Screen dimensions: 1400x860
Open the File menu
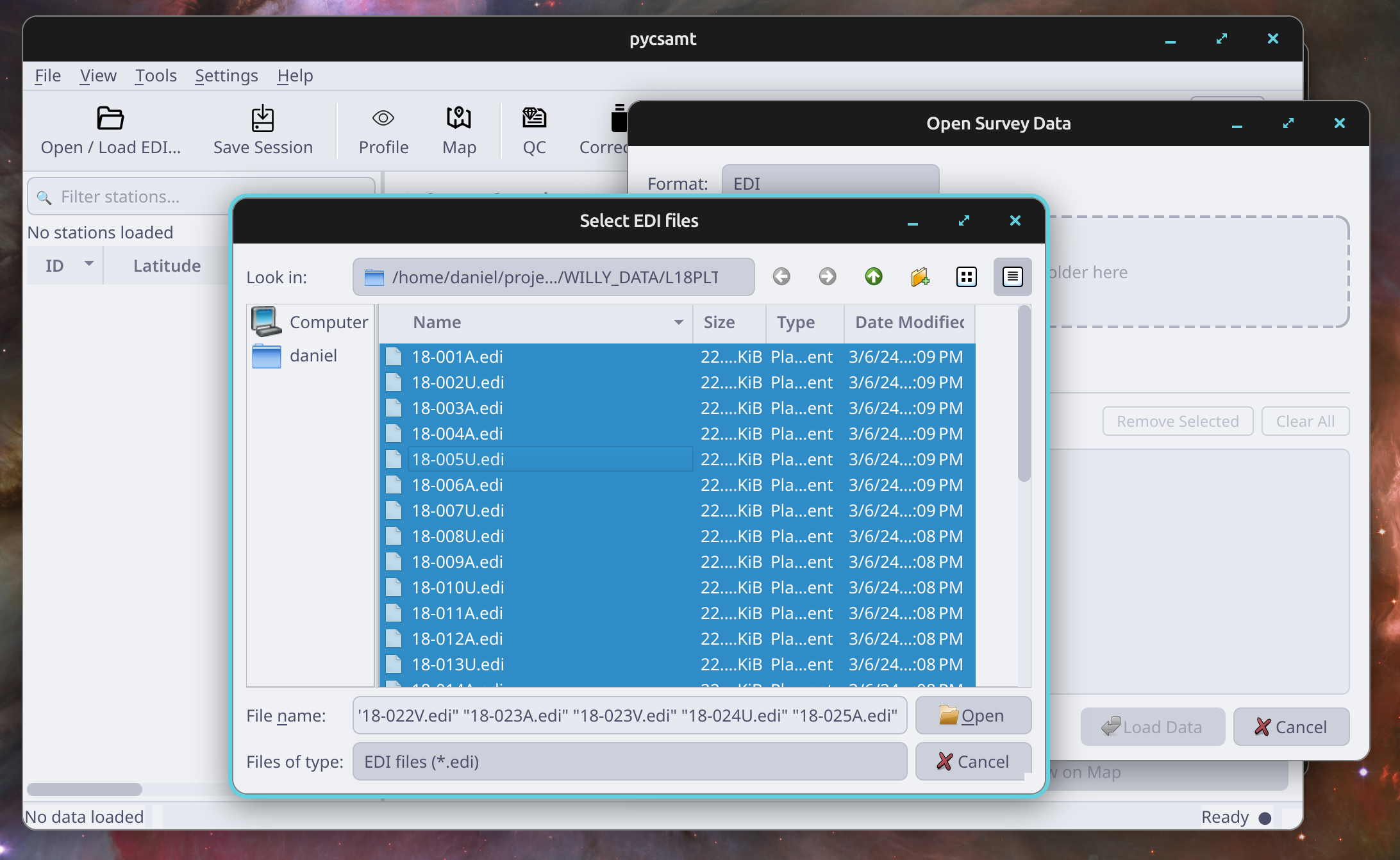(47, 76)
